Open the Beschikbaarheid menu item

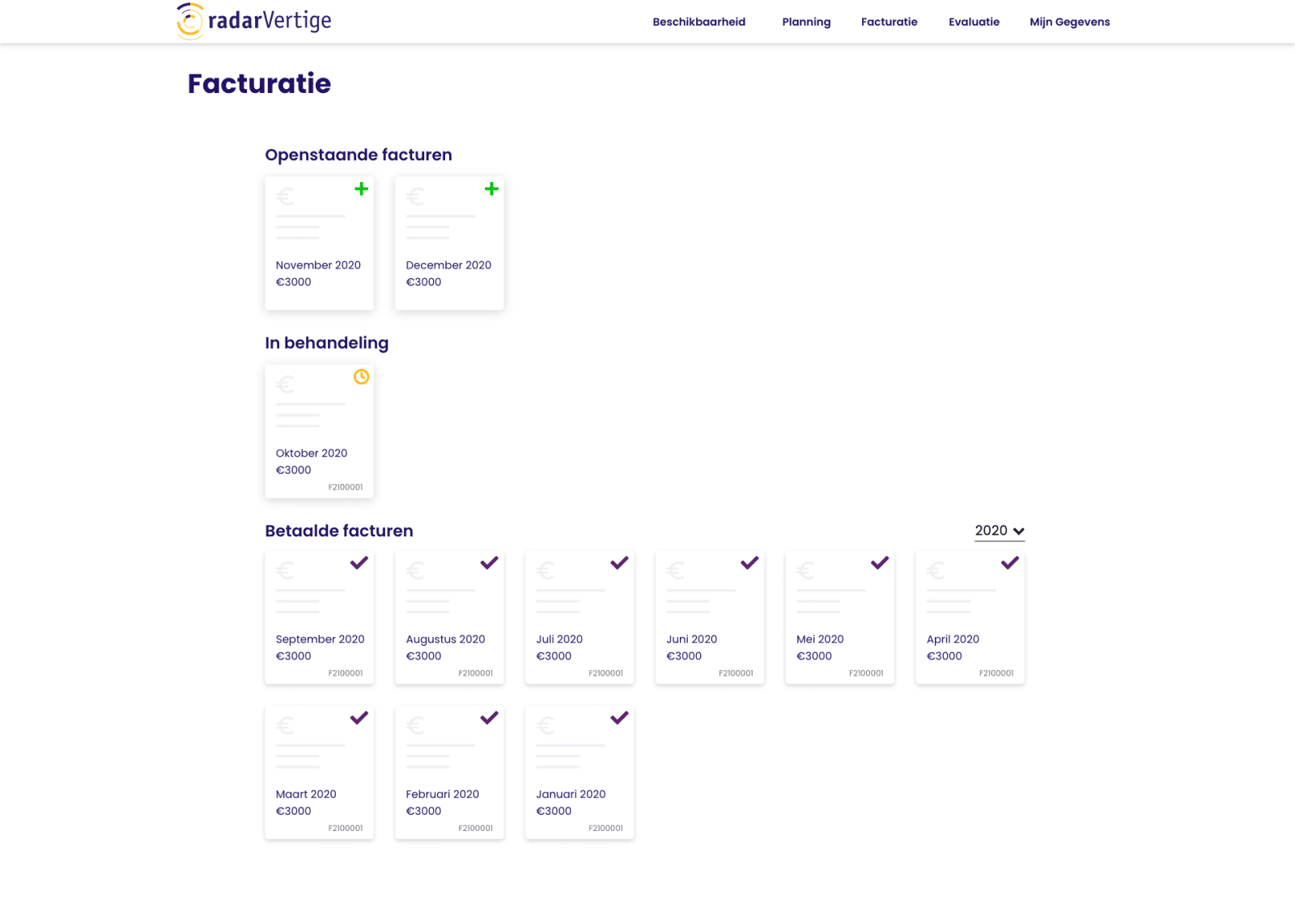pyautogui.click(x=698, y=22)
